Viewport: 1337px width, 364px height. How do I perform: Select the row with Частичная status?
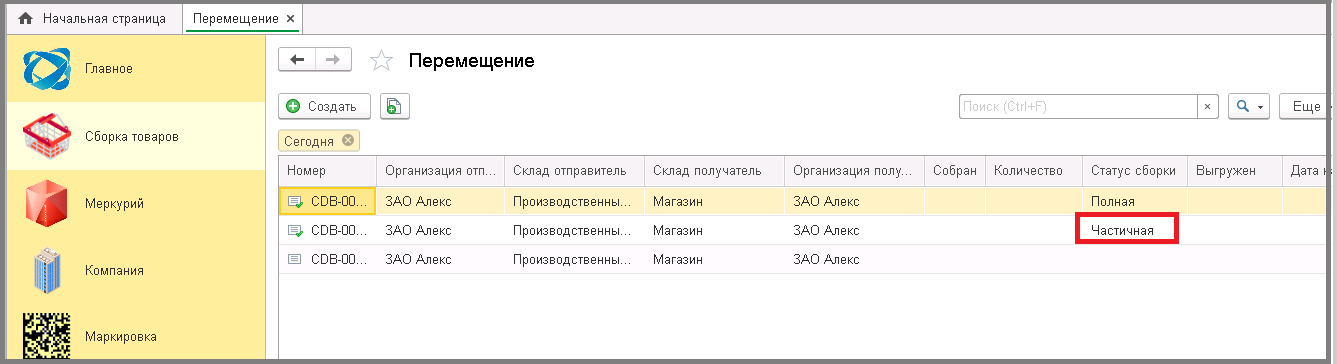[x=805, y=230]
